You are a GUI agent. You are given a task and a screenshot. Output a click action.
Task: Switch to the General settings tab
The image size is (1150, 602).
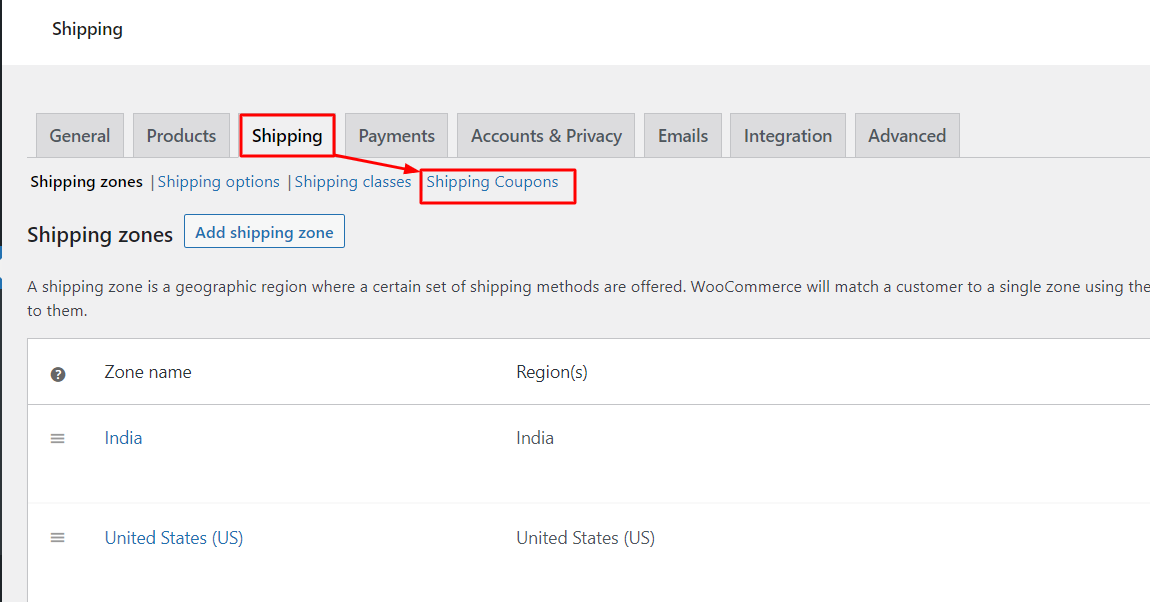[x=79, y=134]
